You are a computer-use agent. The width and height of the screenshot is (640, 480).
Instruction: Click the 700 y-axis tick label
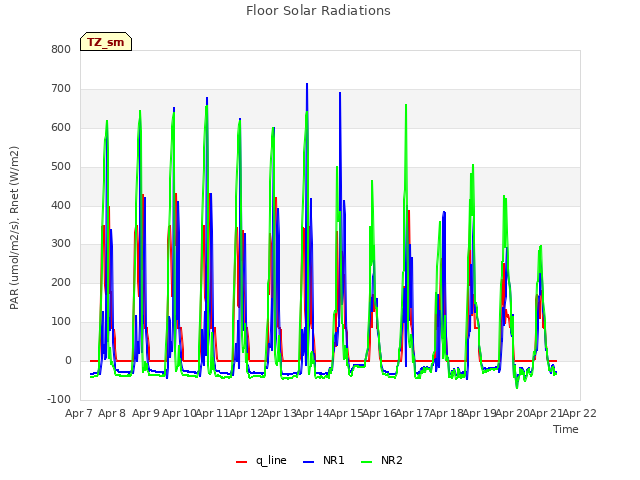pyautogui.click(x=61, y=89)
